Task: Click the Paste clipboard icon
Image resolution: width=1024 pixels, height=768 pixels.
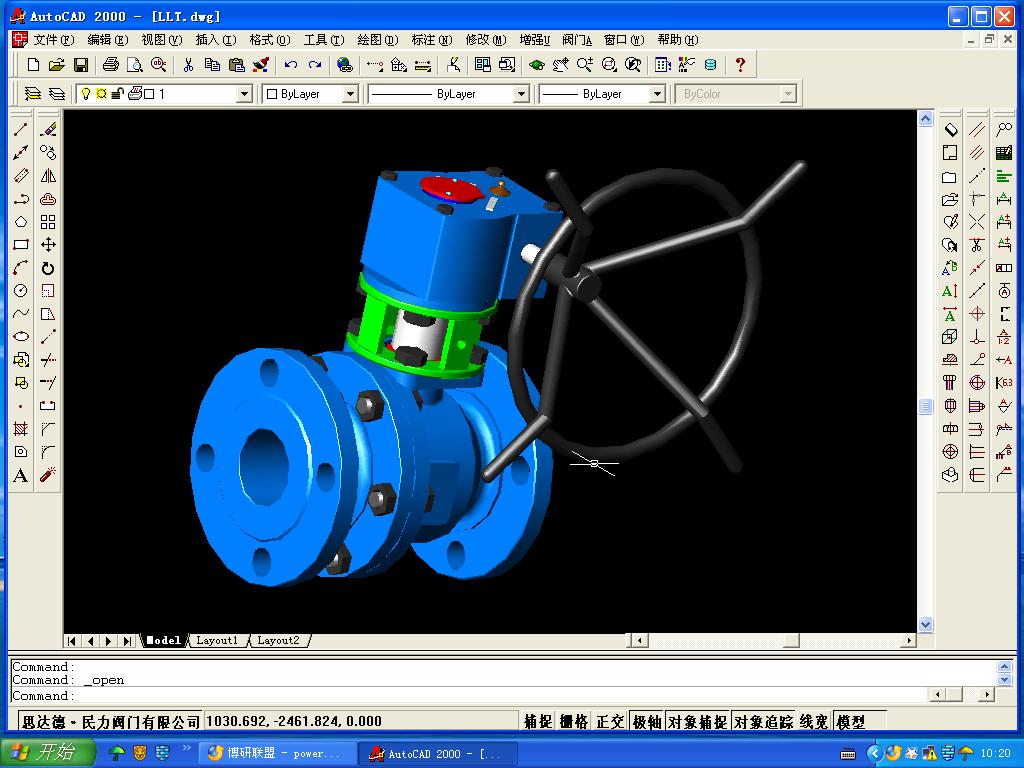Action: tap(236, 65)
